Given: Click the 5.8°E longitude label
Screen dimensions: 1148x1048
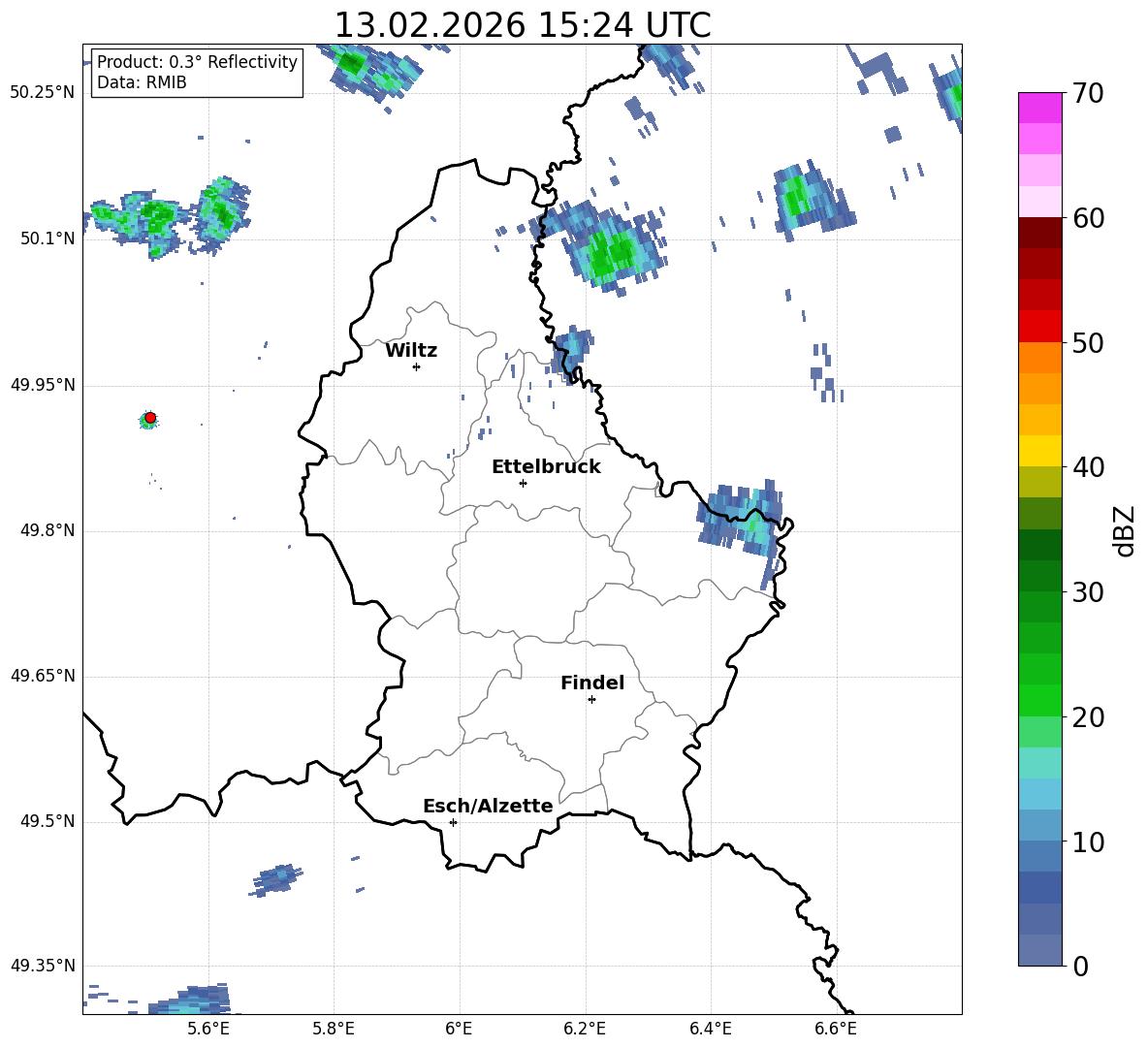Looking at the screenshot, I should click(x=334, y=1029).
